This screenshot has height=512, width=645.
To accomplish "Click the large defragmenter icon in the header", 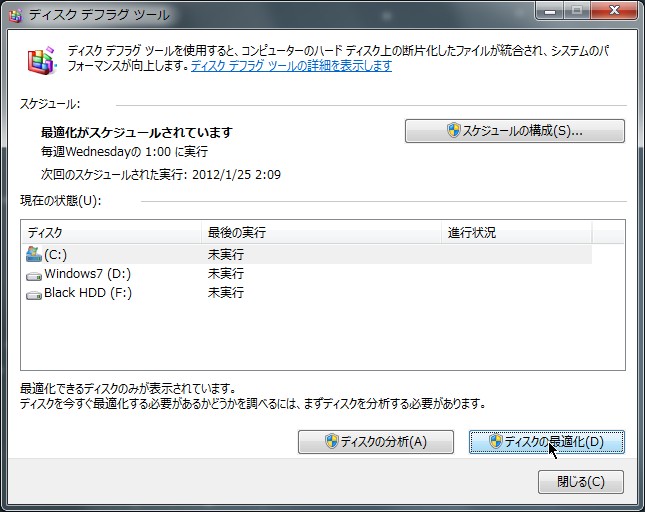I will click(39, 61).
